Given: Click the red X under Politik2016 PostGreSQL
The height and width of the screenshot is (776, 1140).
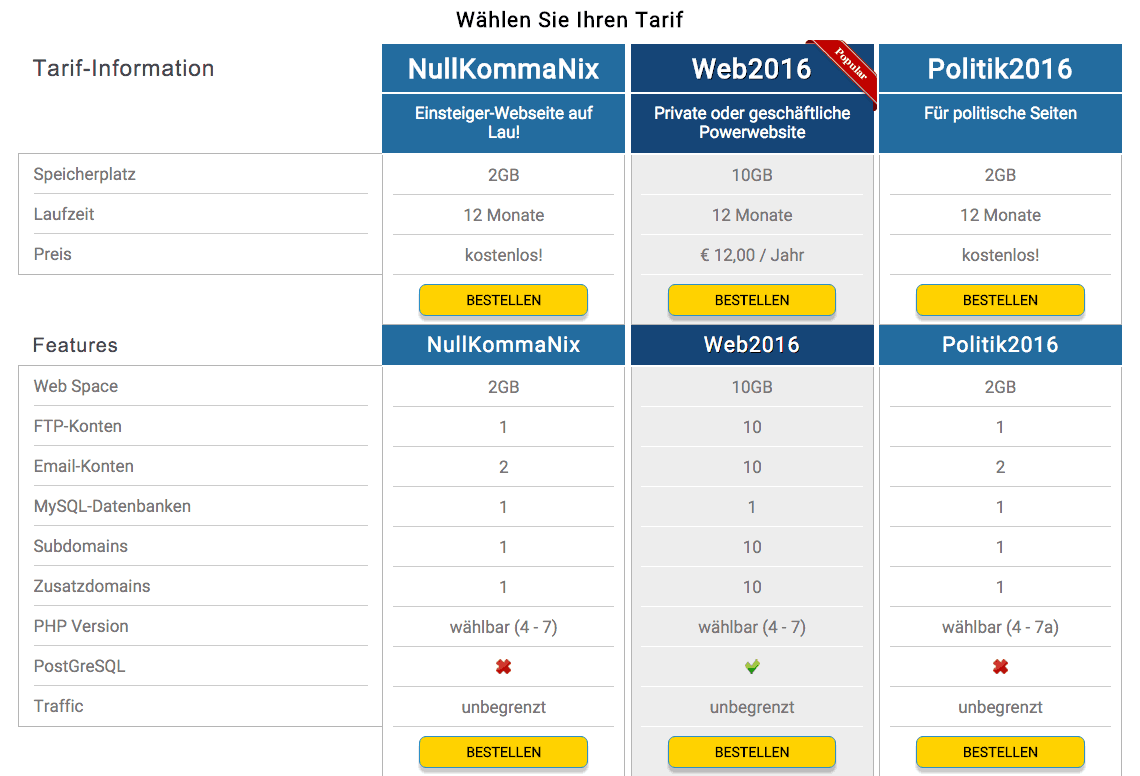Looking at the screenshot, I should click(1000, 667).
